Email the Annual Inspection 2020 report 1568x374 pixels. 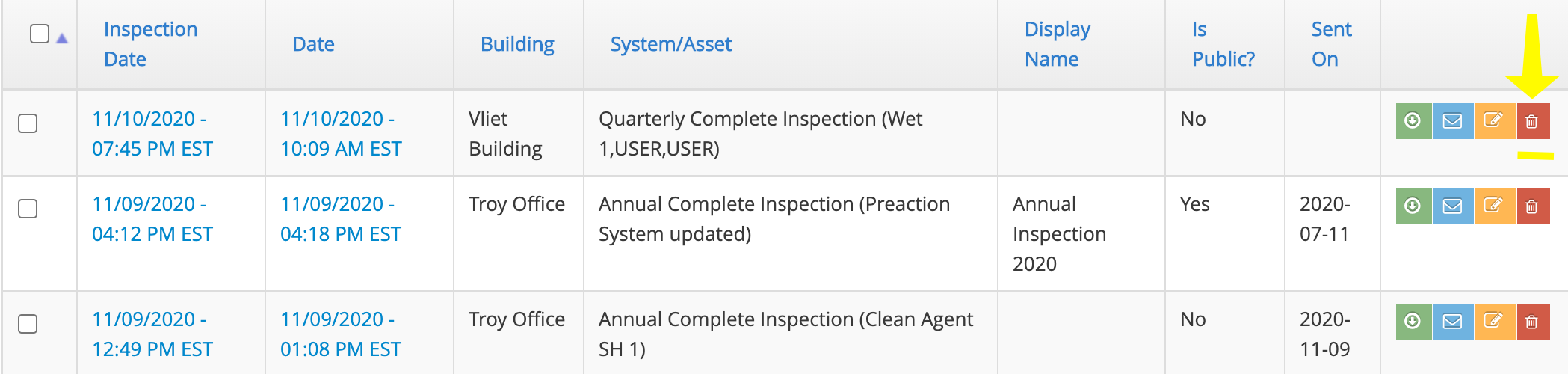1452,206
